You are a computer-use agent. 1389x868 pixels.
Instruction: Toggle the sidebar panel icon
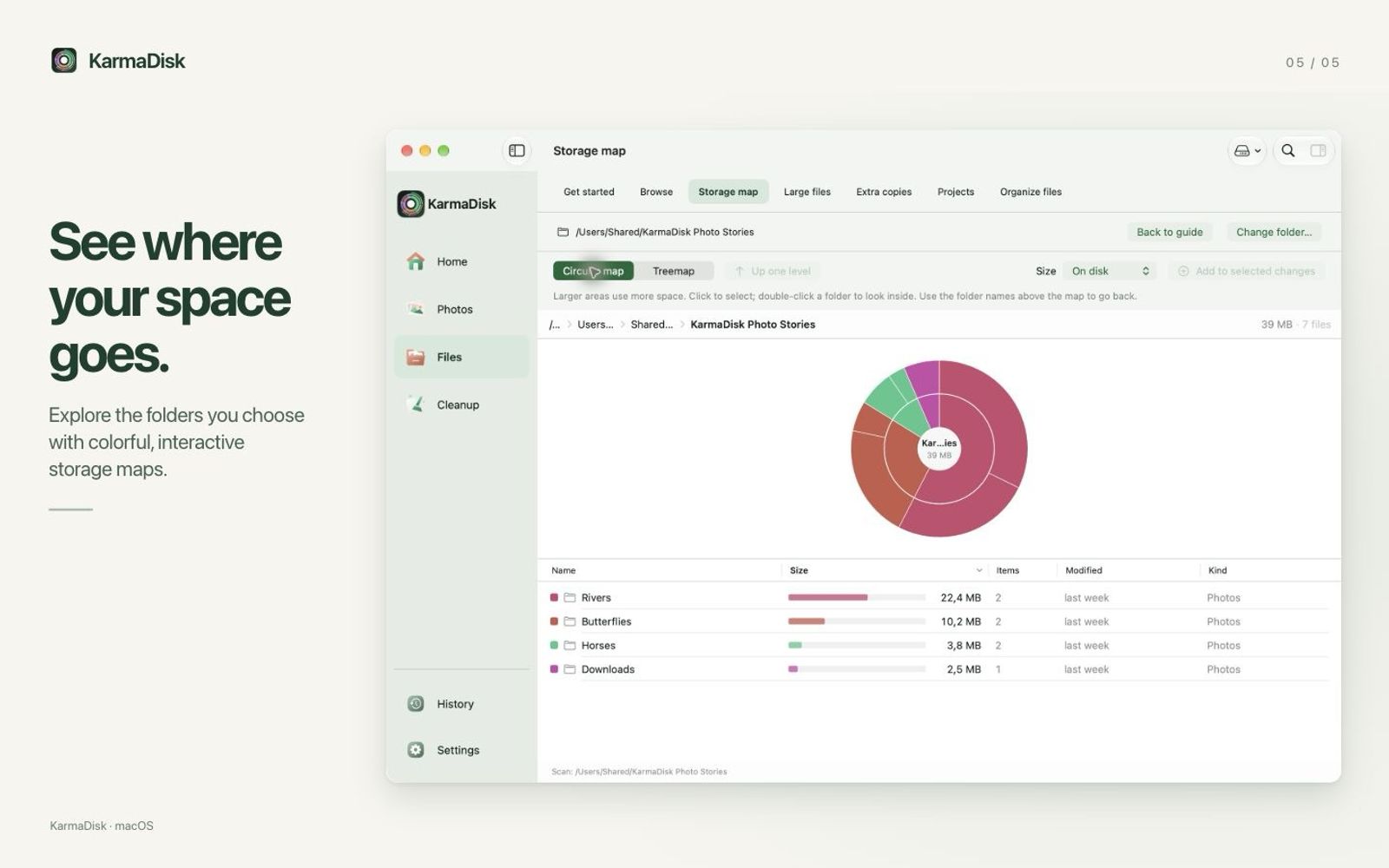(517, 151)
